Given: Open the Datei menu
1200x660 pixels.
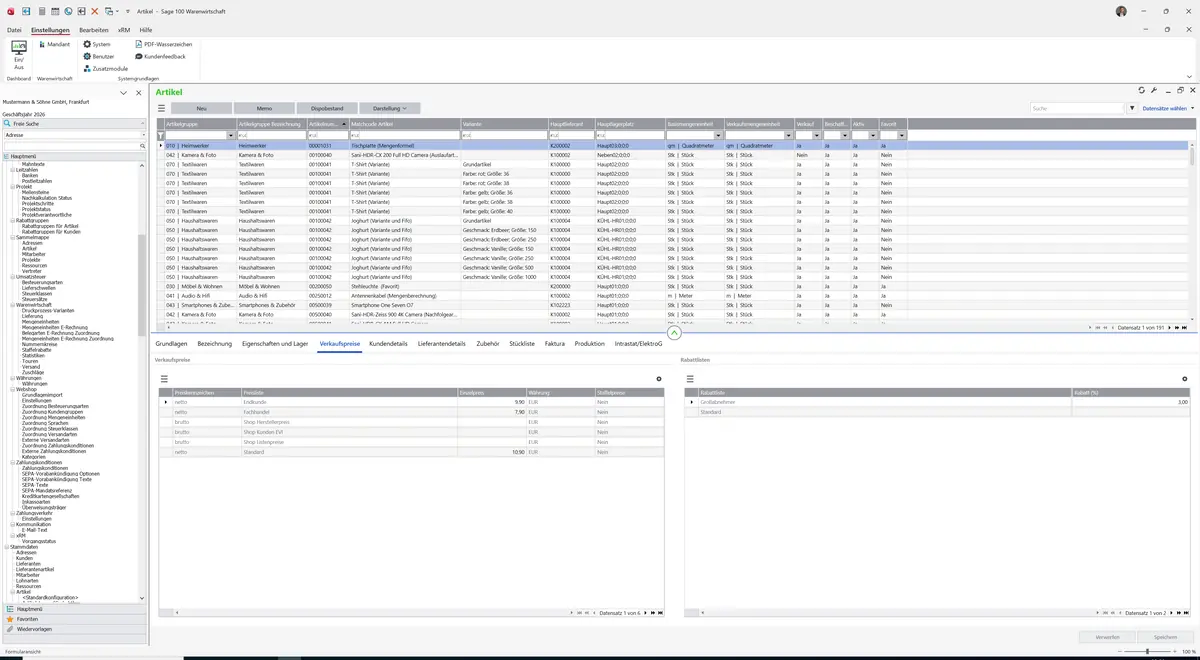Looking at the screenshot, I should (x=14, y=30).
